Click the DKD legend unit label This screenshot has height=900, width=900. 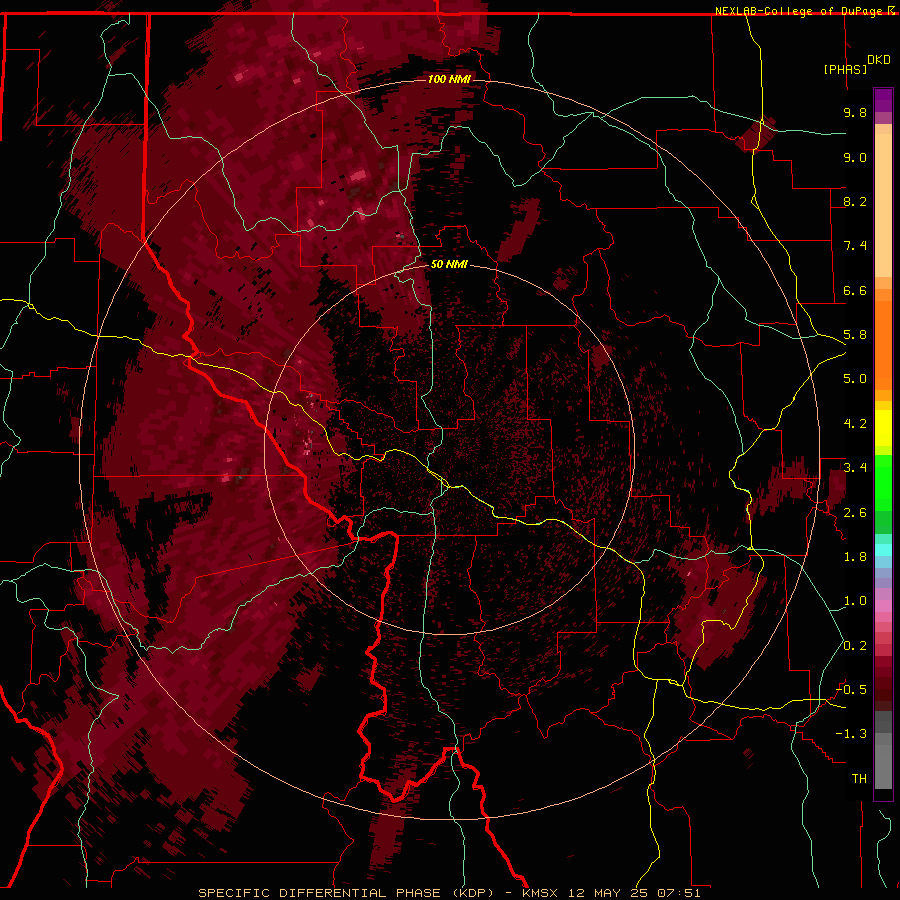879,60
